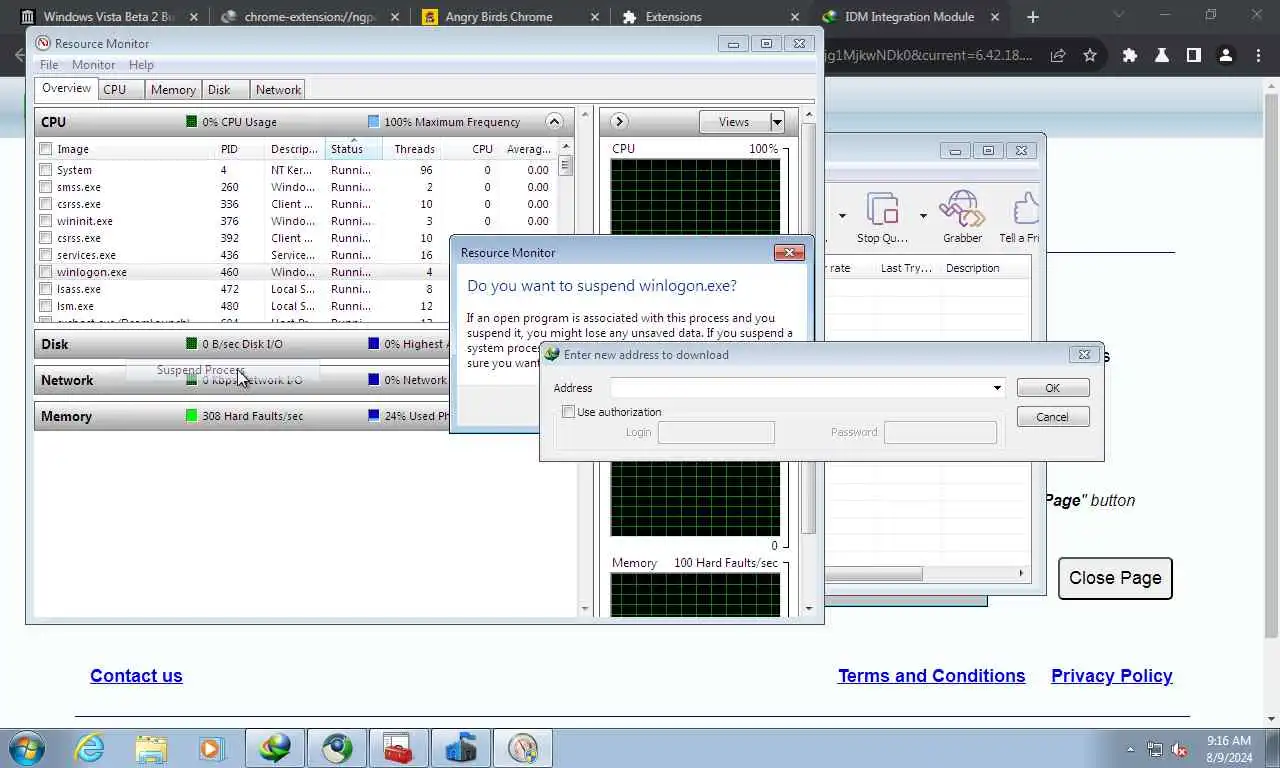The height and width of the screenshot is (768, 1280).
Task: Check the winlogon.exe checkbox
Action: [x=45, y=272]
